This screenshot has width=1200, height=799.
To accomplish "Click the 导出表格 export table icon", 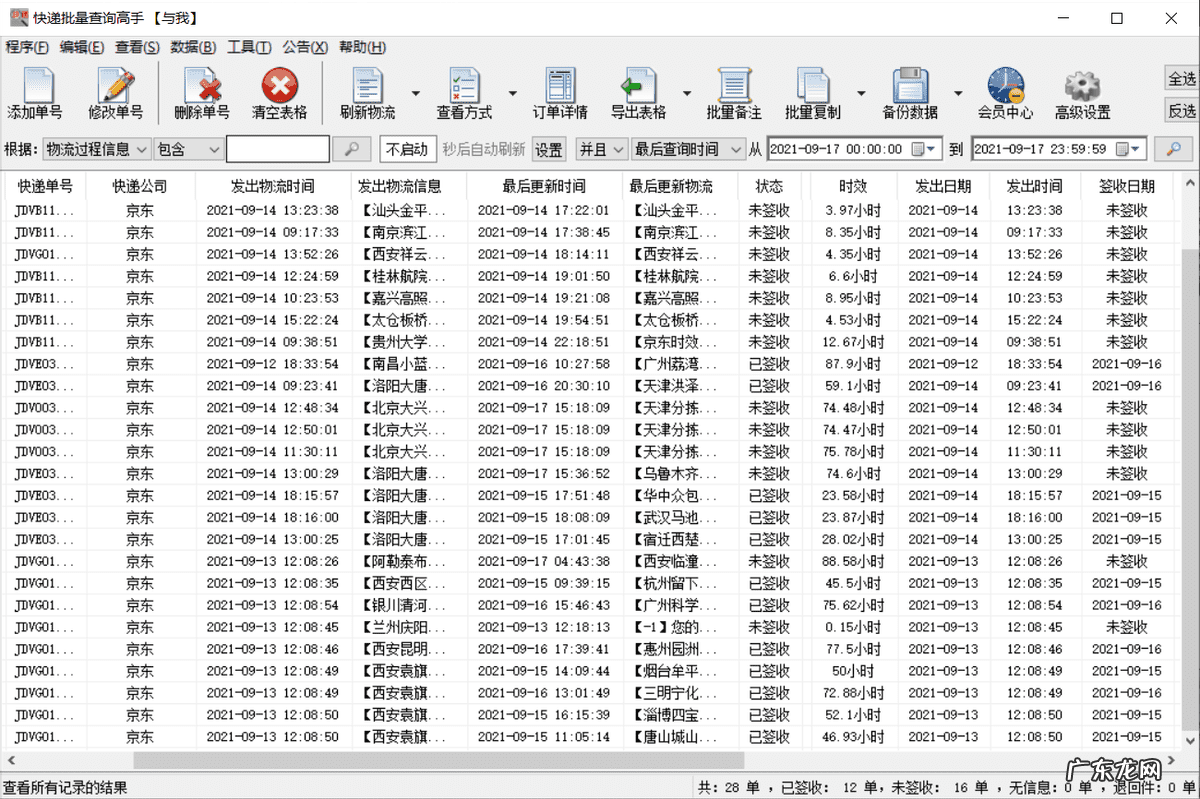I will (639, 93).
